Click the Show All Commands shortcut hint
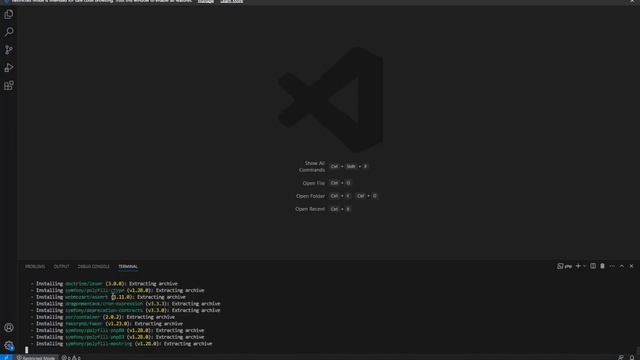 coord(333,167)
